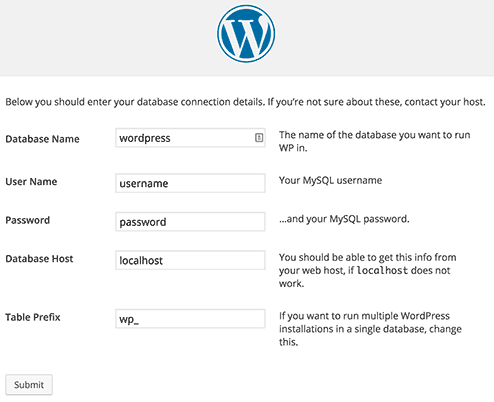Image resolution: width=494 pixels, height=402 pixels.
Task: Click the 'multiple WordPress installations' description text
Action: pyautogui.click(x=370, y=329)
